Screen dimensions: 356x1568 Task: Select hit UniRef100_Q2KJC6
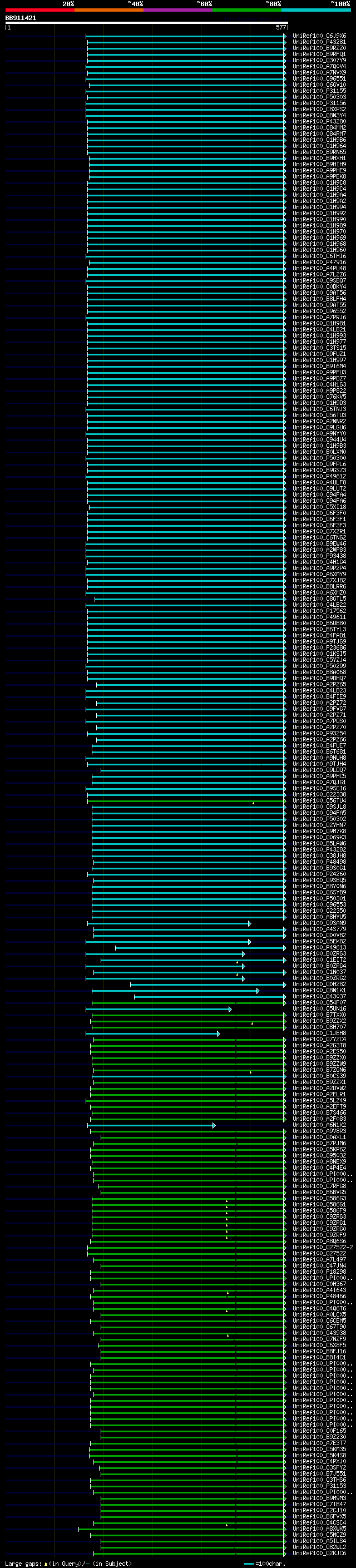tap(319, 1554)
